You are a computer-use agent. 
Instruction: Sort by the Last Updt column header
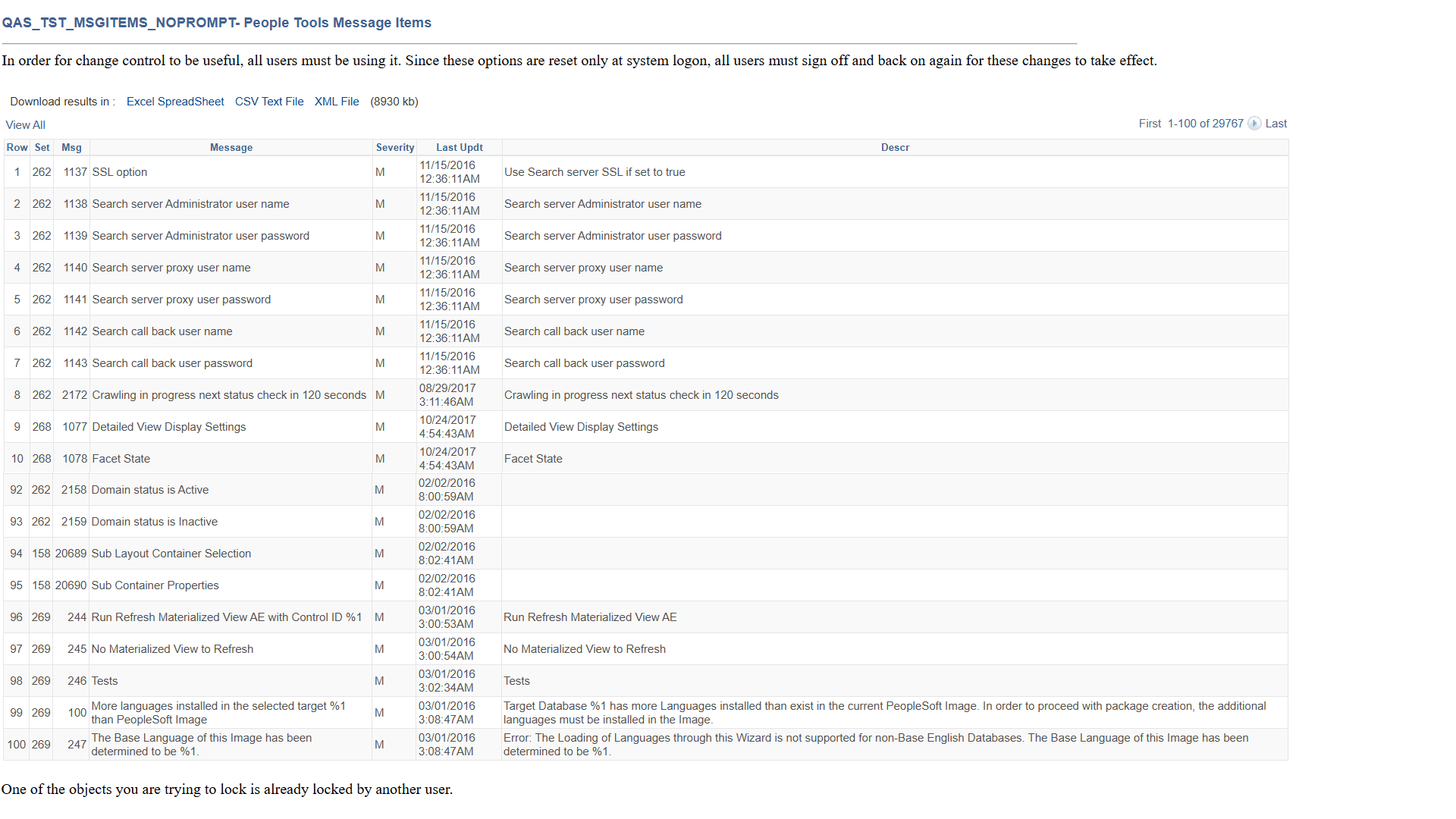[x=459, y=147]
